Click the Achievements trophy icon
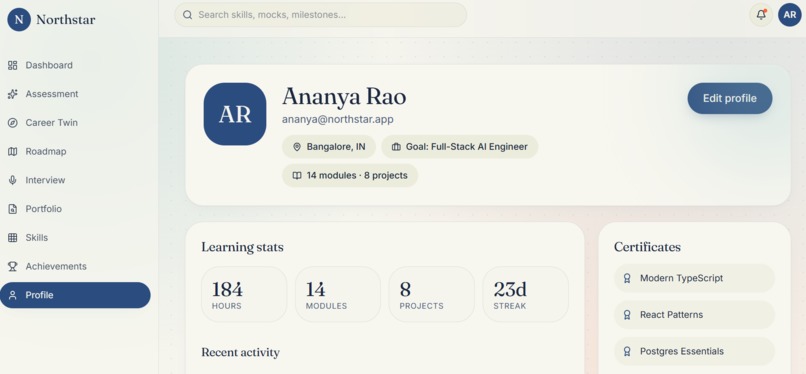 click(13, 267)
